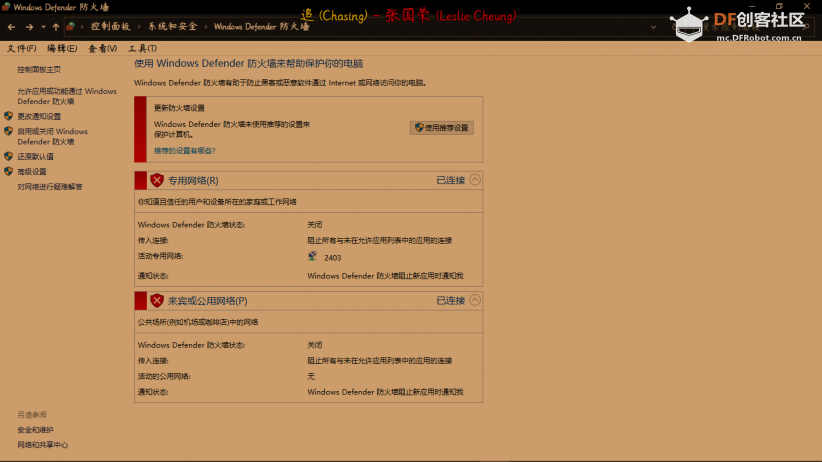Click 专用网络(R) section header

pos(308,180)
